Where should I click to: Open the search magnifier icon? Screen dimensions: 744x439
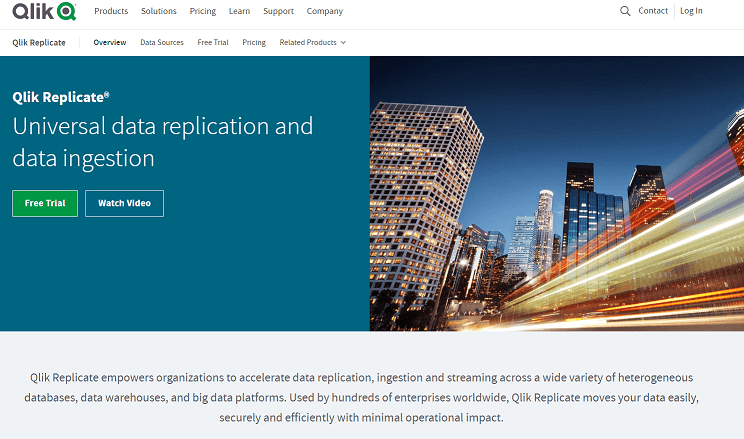point(625,11)
